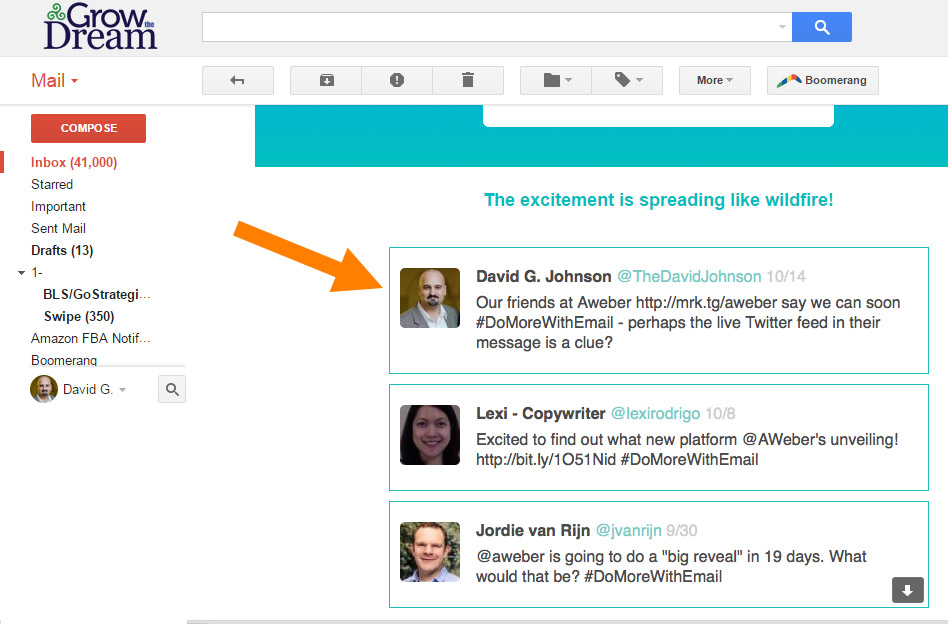Viewport: 948px width, 624px height.
Task: Click David G. Johnson's tweet photo
Action: point(430,298)
